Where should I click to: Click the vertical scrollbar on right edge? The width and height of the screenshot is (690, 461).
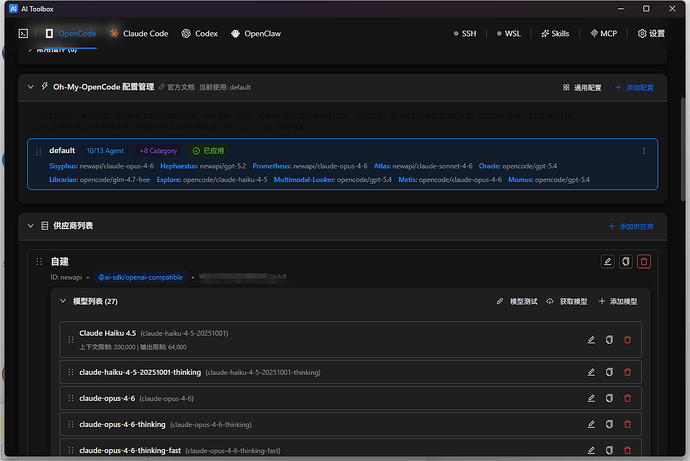(683, 150)
